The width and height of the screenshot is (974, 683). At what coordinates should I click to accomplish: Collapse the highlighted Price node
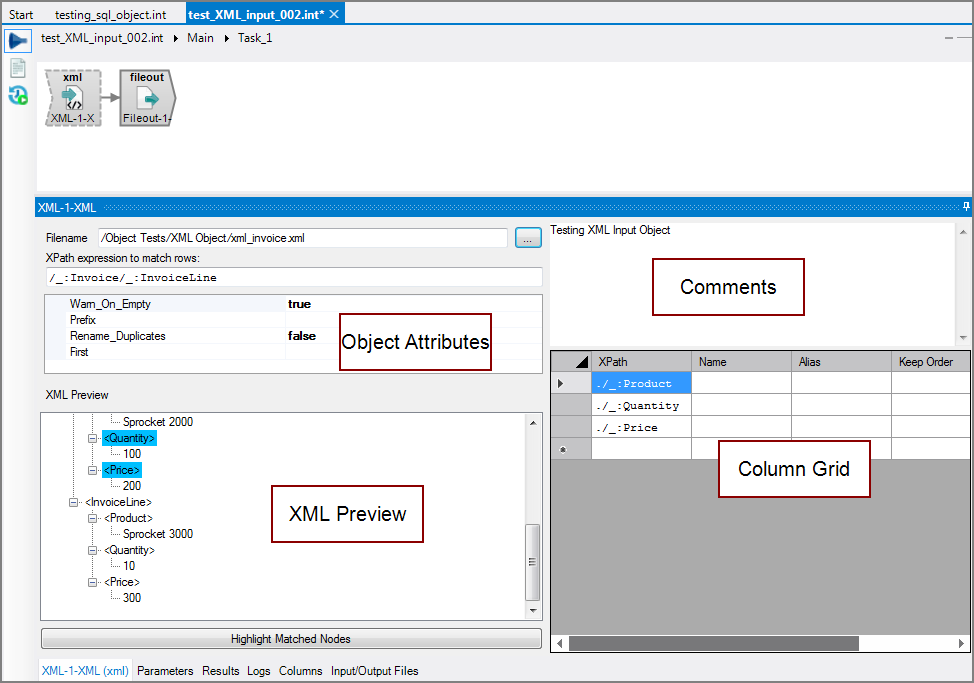[93, 470]
